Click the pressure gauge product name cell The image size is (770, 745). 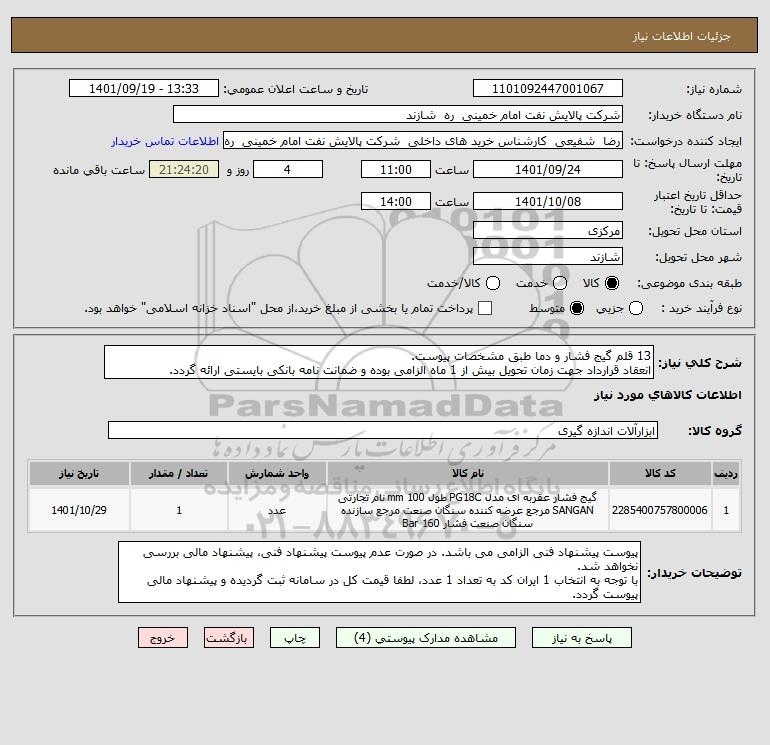468,510
